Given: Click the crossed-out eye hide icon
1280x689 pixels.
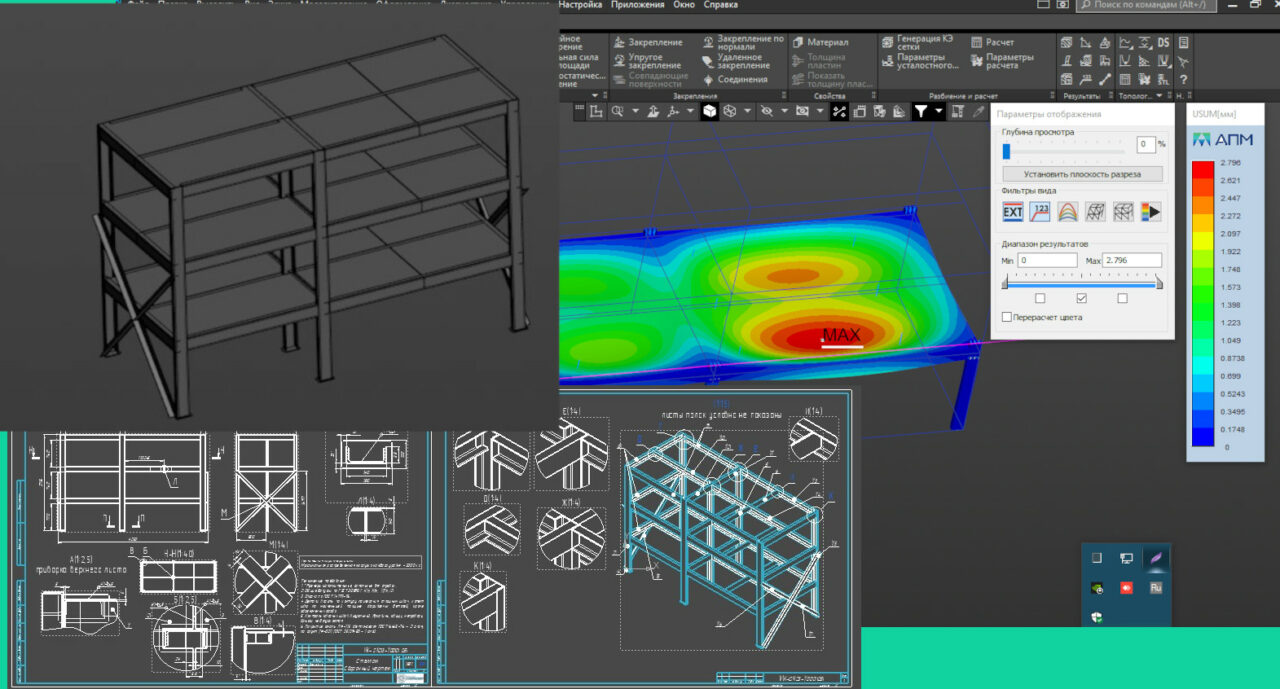Looking at the screenshot, I should pos(767,111).
